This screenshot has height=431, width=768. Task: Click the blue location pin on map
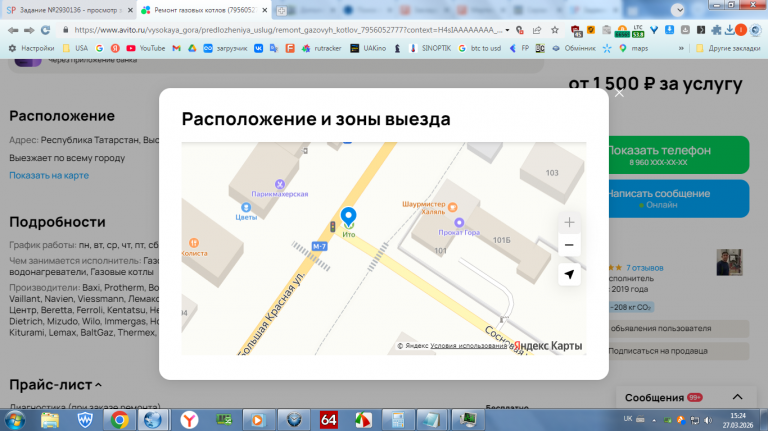[348, 216]
